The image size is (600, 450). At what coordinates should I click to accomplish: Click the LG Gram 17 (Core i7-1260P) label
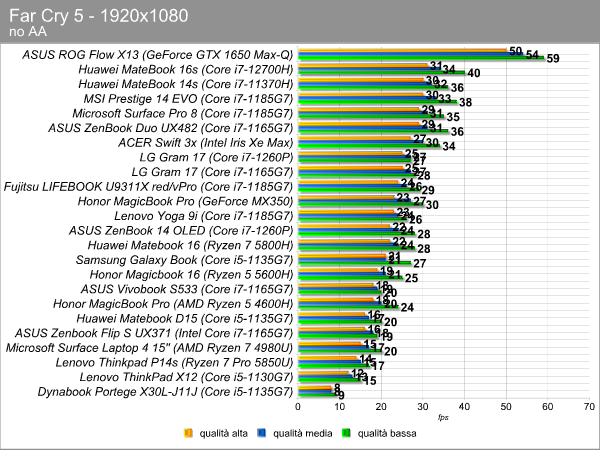(x=216, y=157)
